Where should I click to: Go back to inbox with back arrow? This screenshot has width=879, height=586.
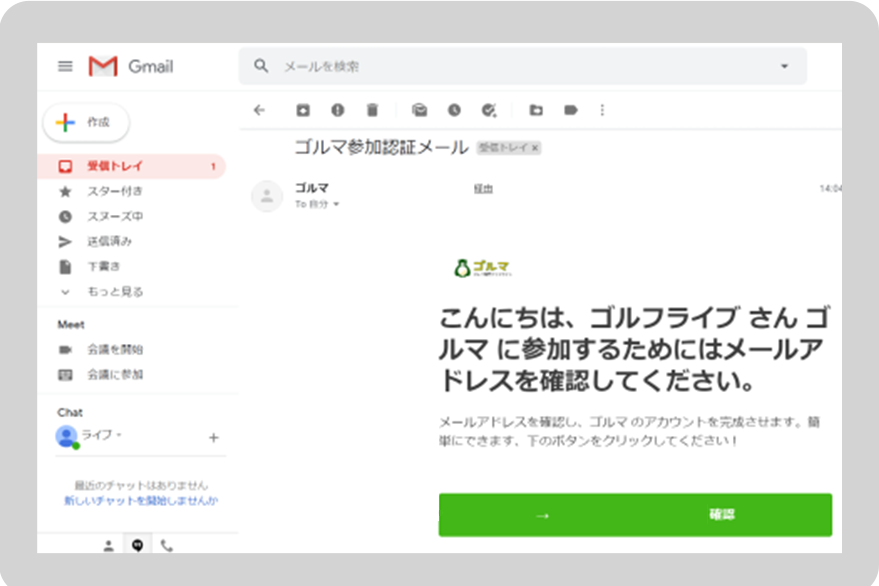point(260,110)
